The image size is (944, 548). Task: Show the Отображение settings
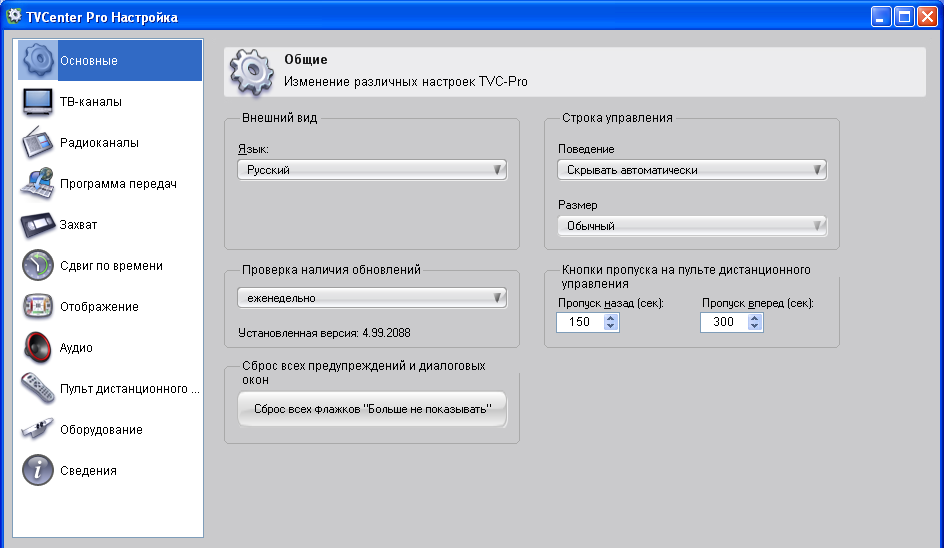(110, 307)
